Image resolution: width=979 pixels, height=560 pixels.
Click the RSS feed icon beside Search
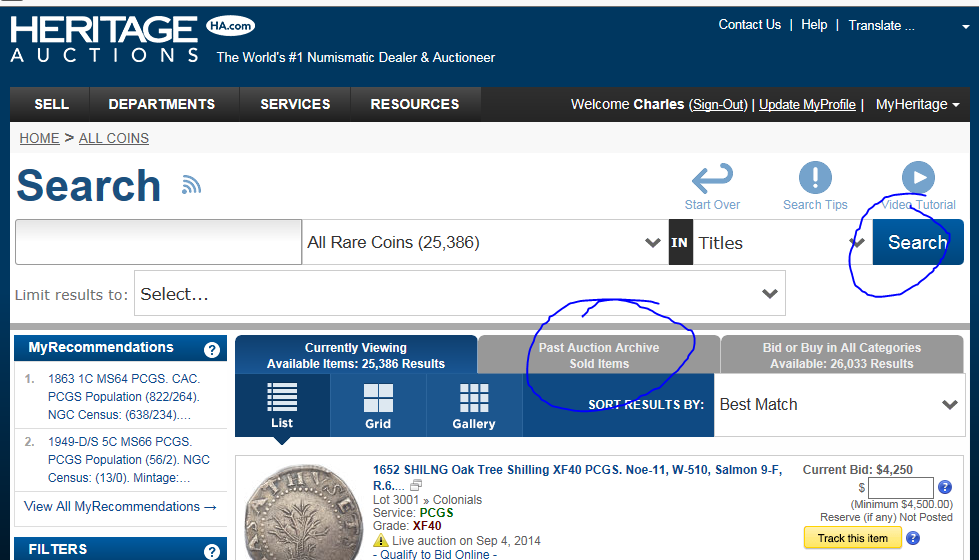192,185
